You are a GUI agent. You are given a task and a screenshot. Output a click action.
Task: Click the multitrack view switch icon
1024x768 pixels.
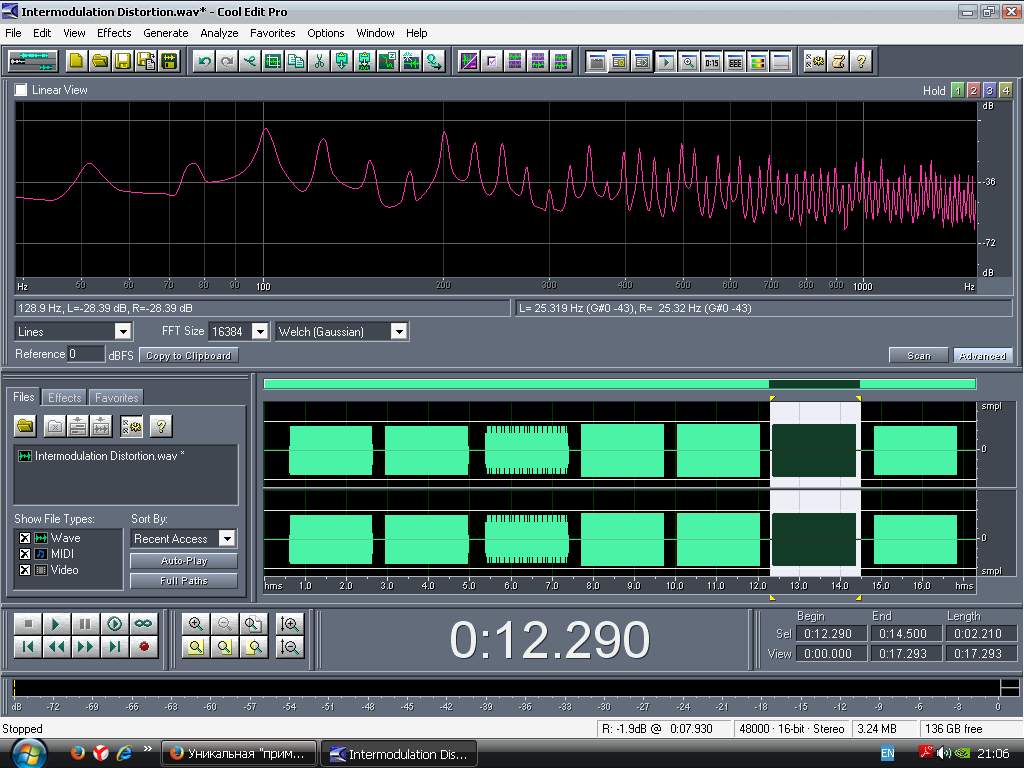[x=33, y=61]
